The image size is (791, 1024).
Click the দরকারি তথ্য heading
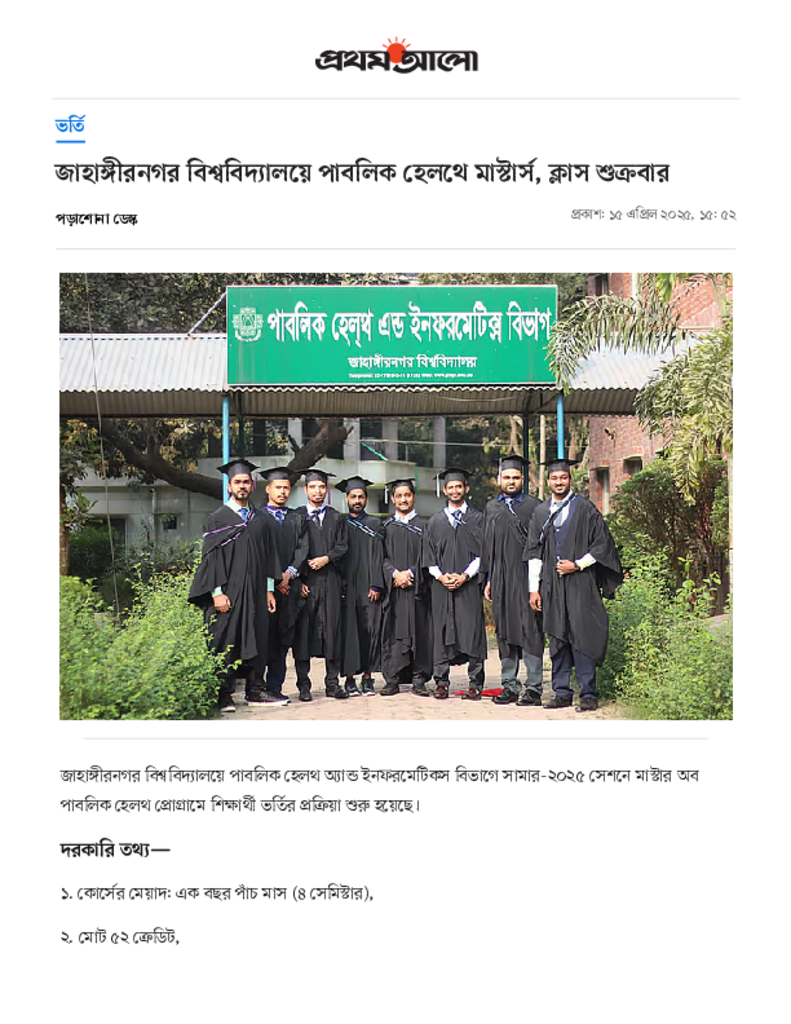point(115,850)
